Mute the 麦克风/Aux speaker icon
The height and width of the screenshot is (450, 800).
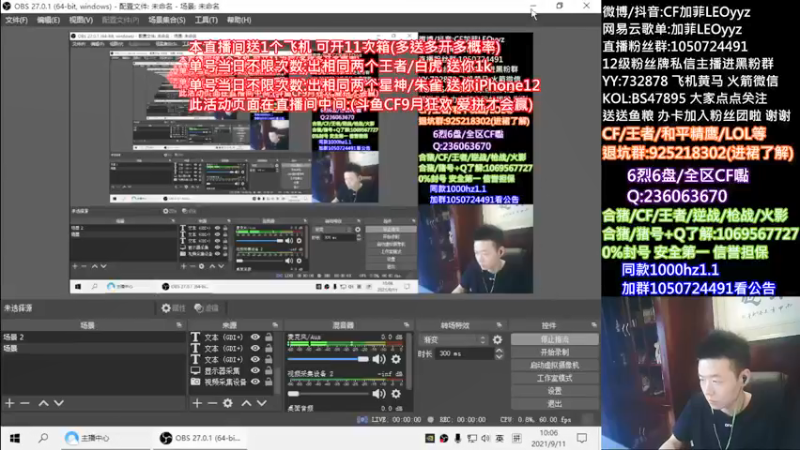(379, 359)
